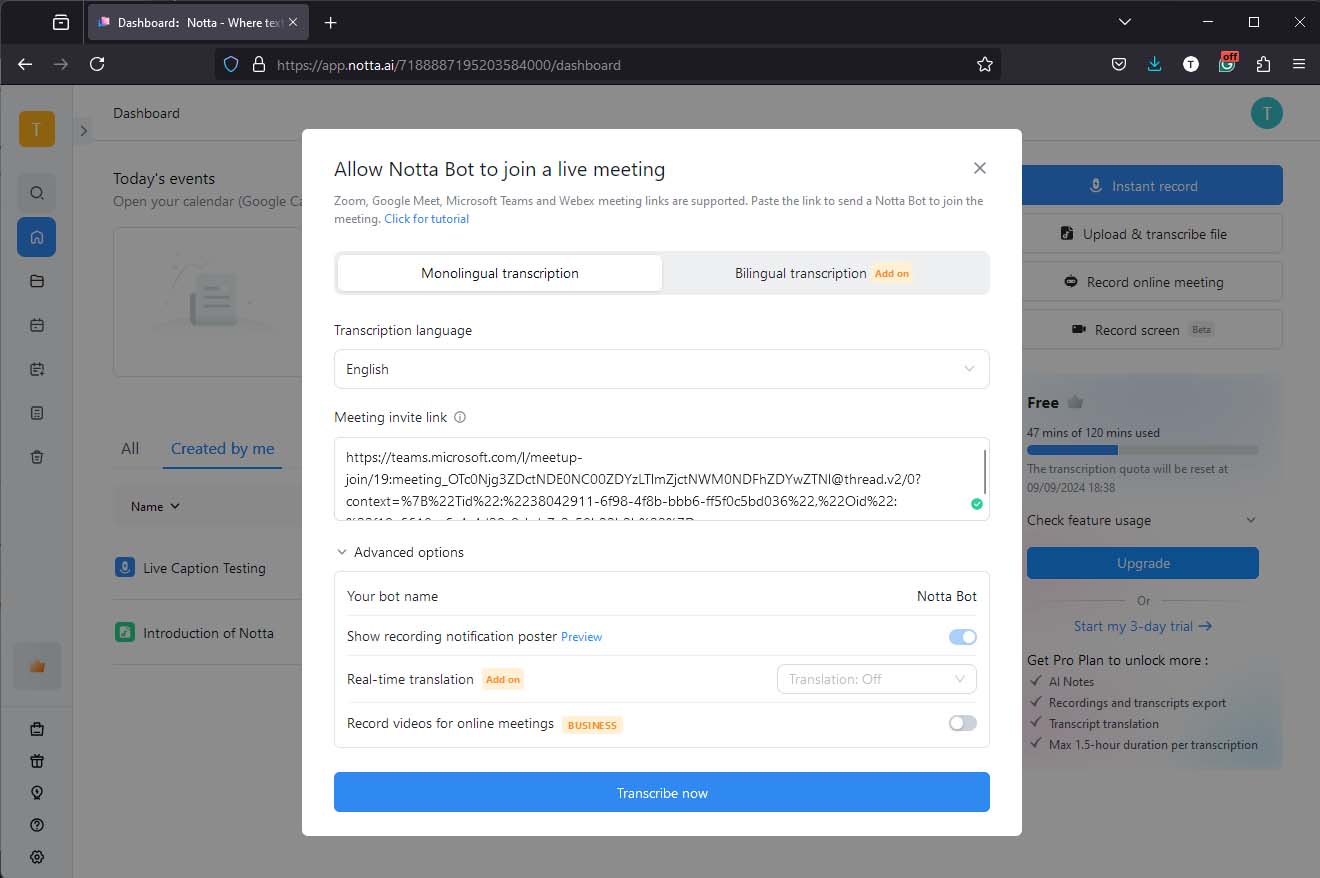1320x878 pixels.
Task: Switch to the Bilingual transcription tab
Action: pyautogui.click(x=823, y=273)
